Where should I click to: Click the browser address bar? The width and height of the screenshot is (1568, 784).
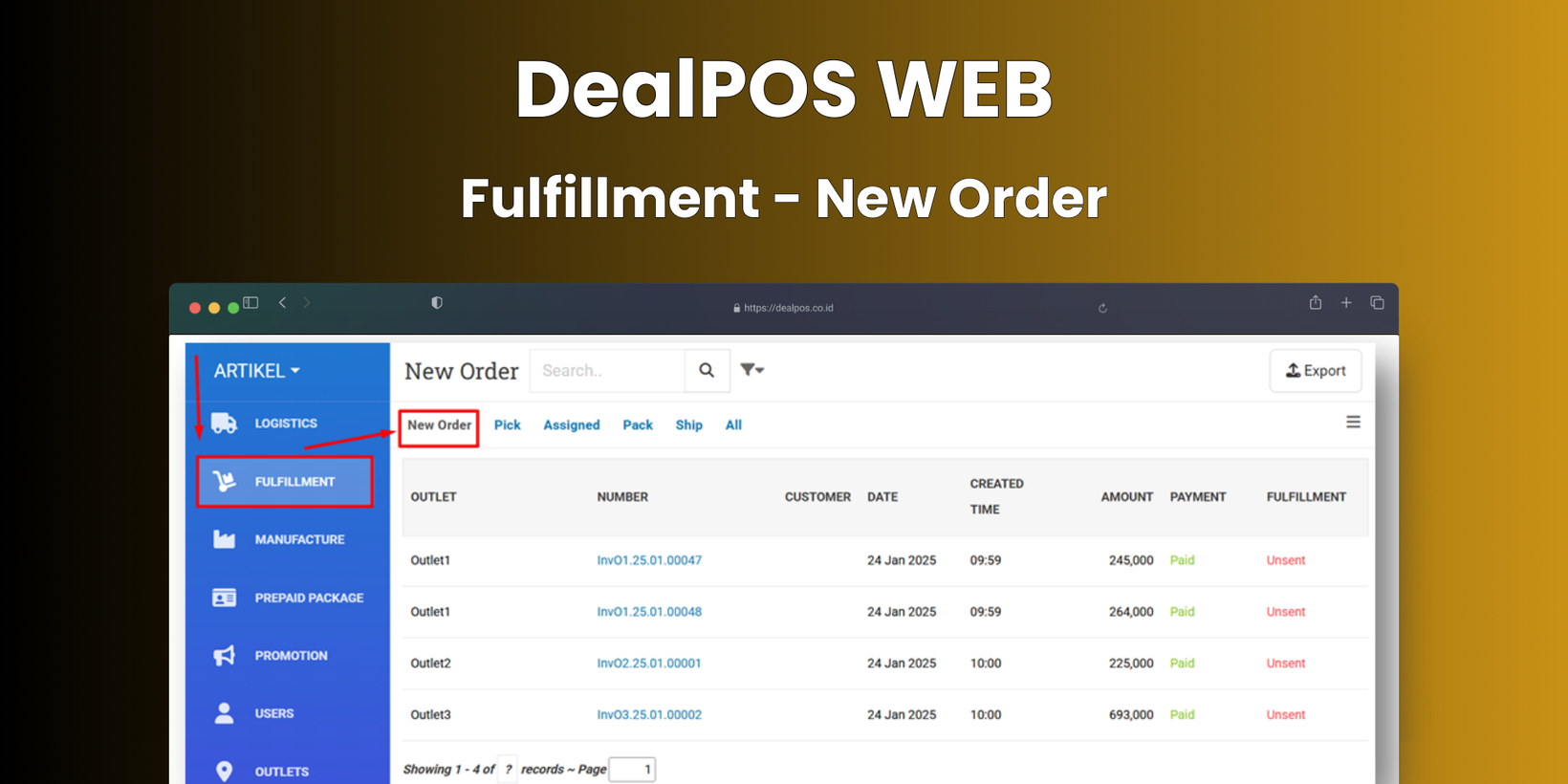[x=783, y=308]
